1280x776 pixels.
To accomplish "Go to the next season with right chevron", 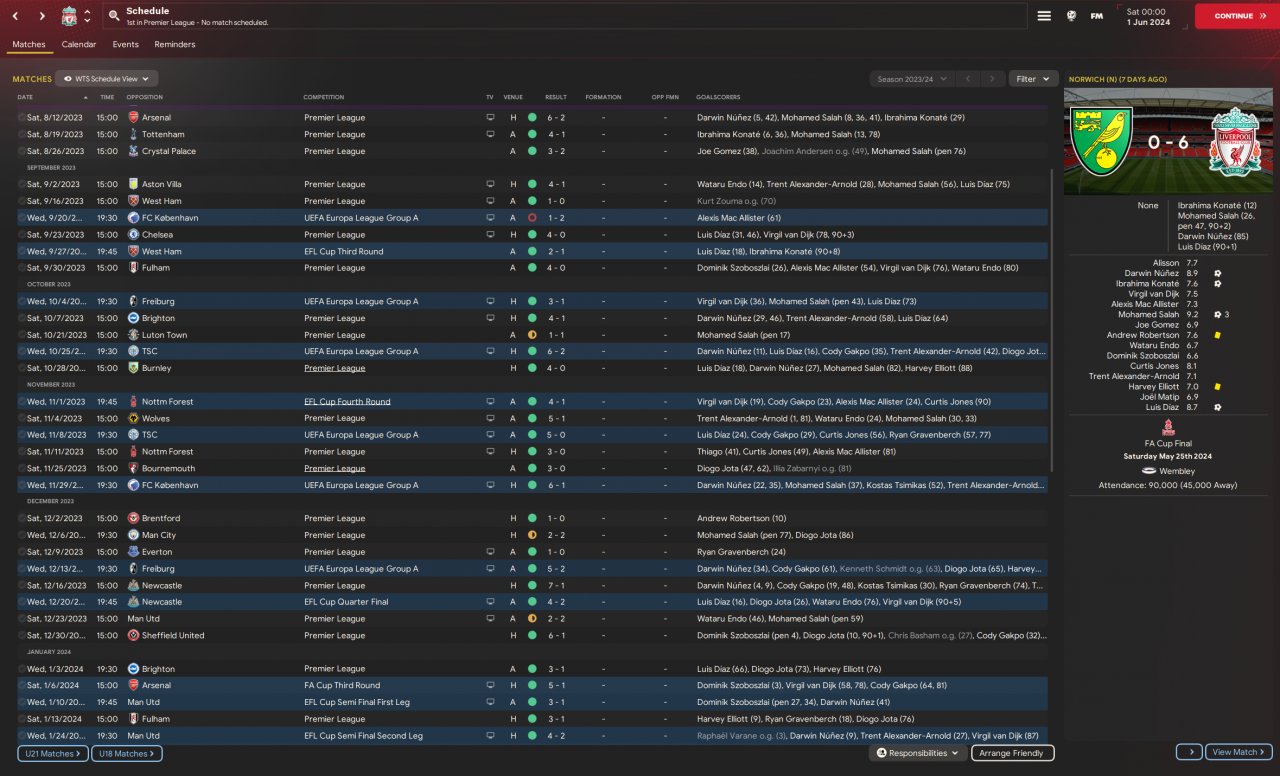I will tap(992, 78).
